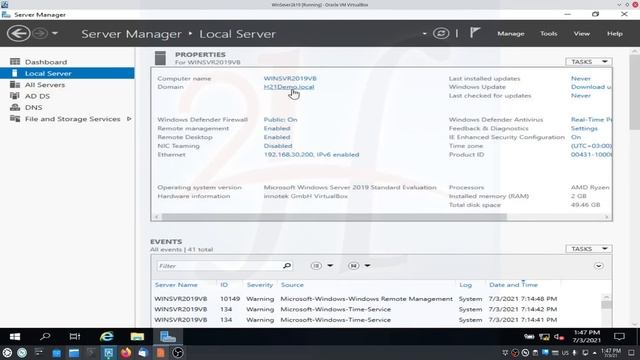This screenshot has width=640, height=360.
Task: Open the Notifications flag icon
Action: [x=474, y=33]
